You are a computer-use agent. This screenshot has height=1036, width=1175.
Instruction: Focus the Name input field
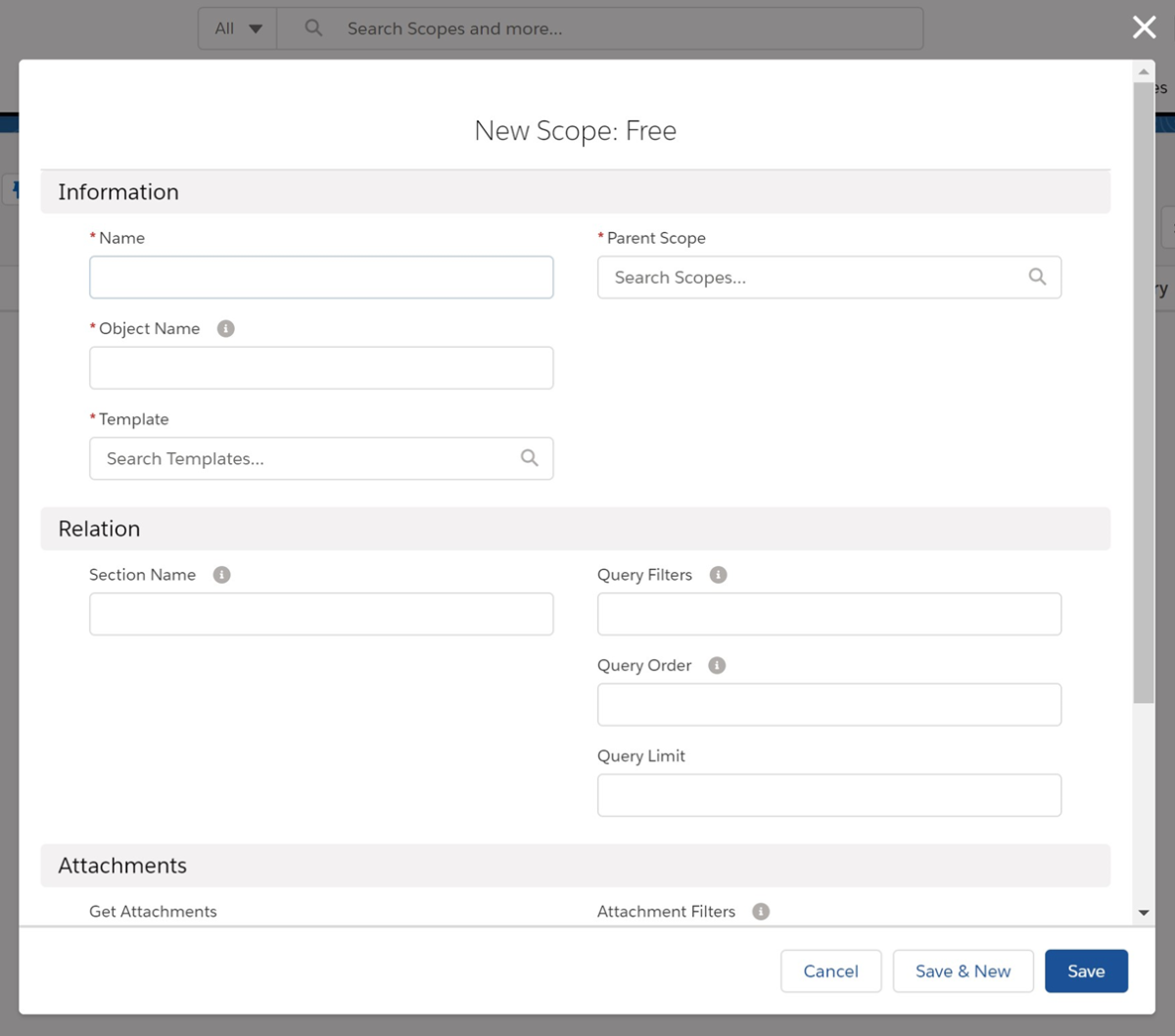point(321,277)
